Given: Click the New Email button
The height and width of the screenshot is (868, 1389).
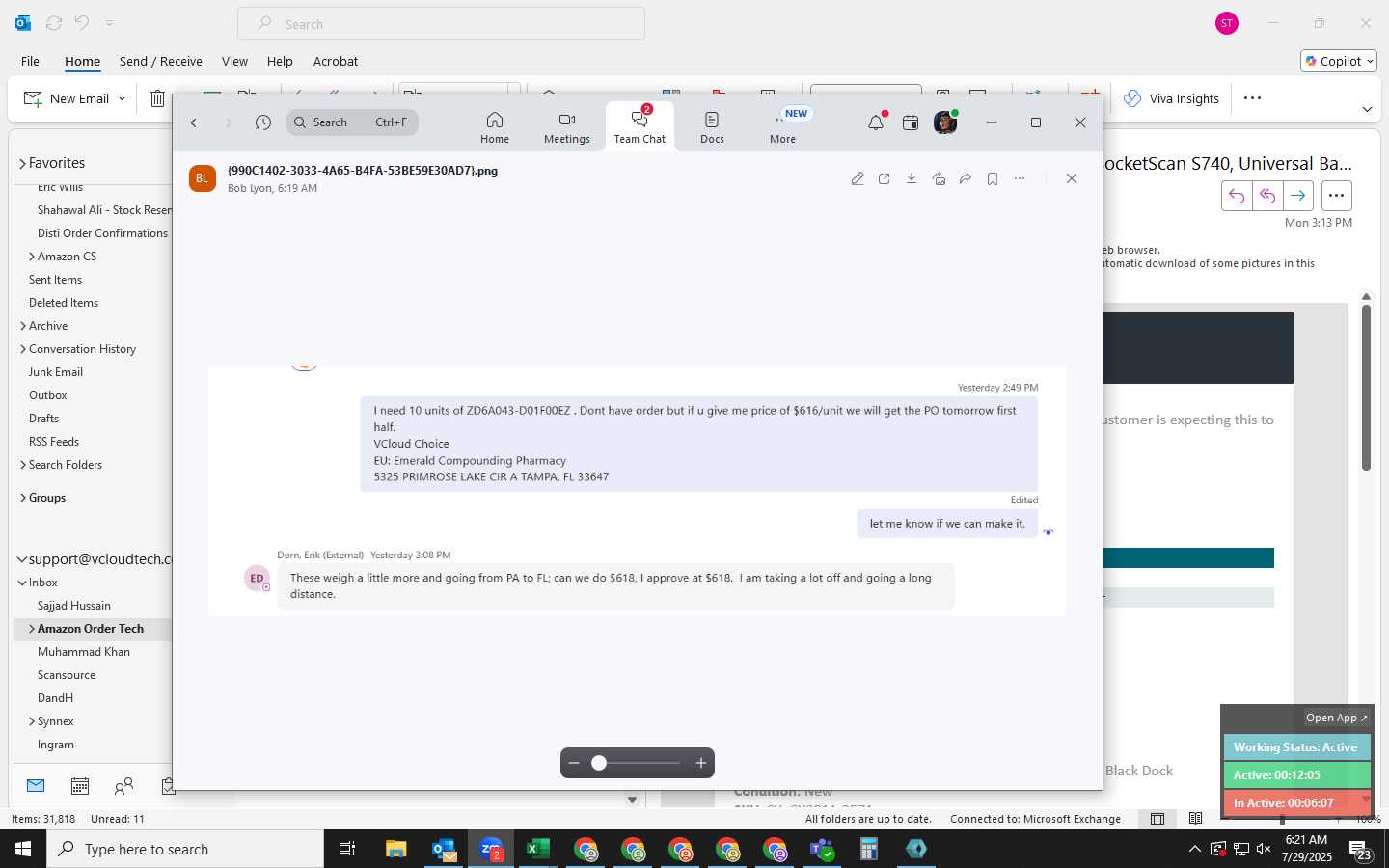Looking at the screenshot, I should pos(67,98).
